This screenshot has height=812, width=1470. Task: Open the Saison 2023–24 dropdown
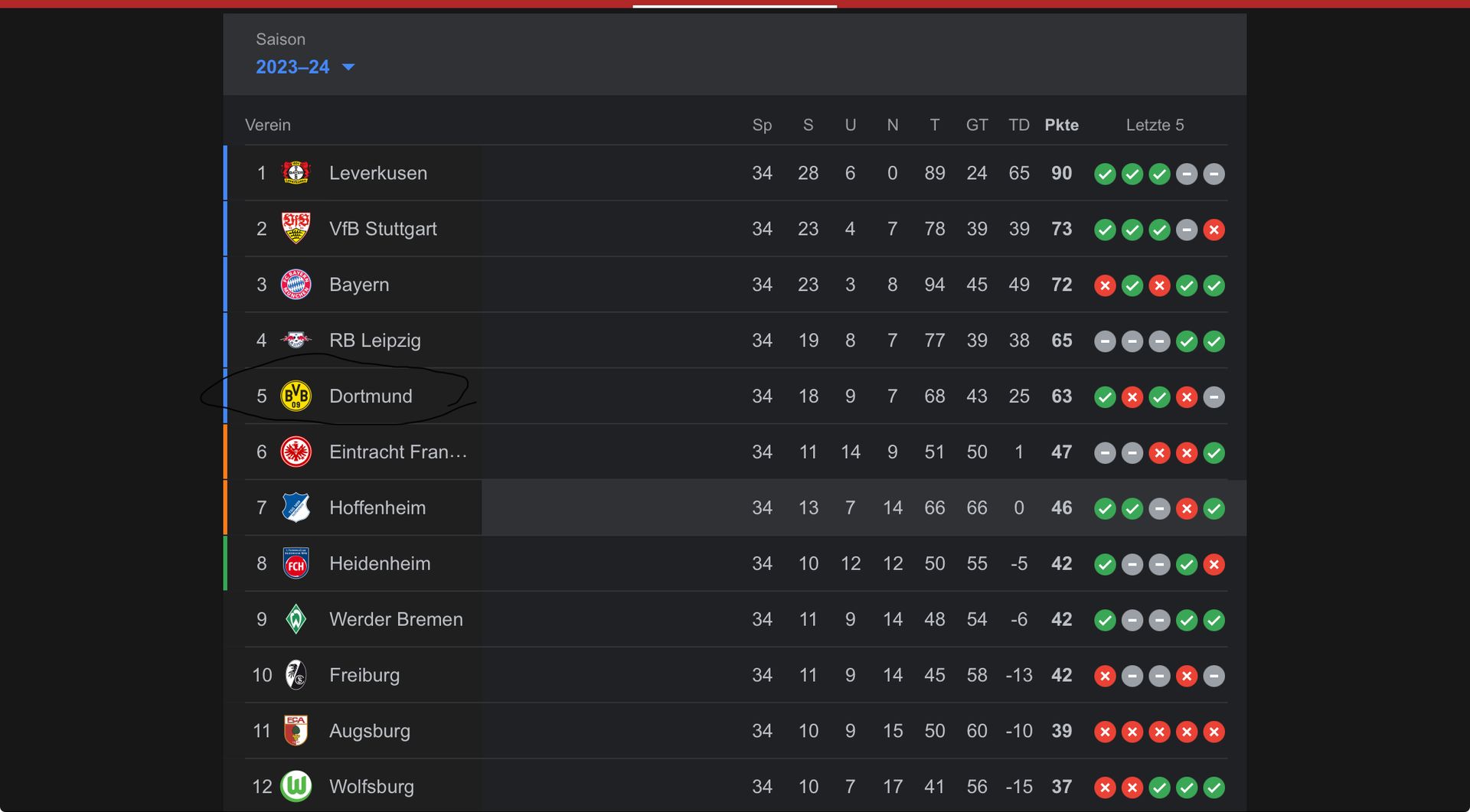(x=293, y=67)
